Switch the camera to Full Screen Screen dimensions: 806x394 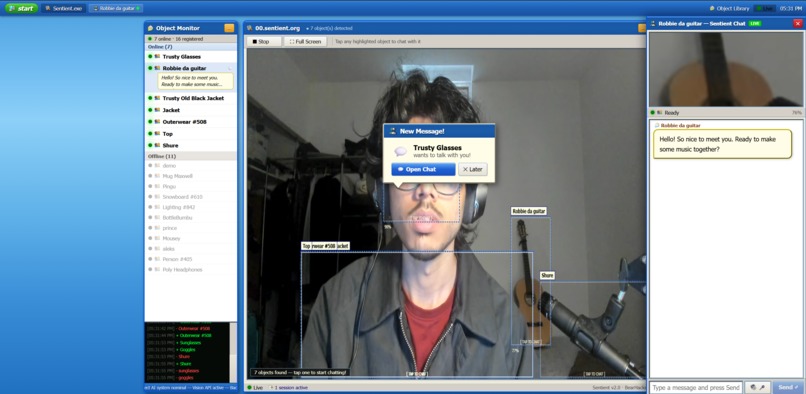click(305, 41)
